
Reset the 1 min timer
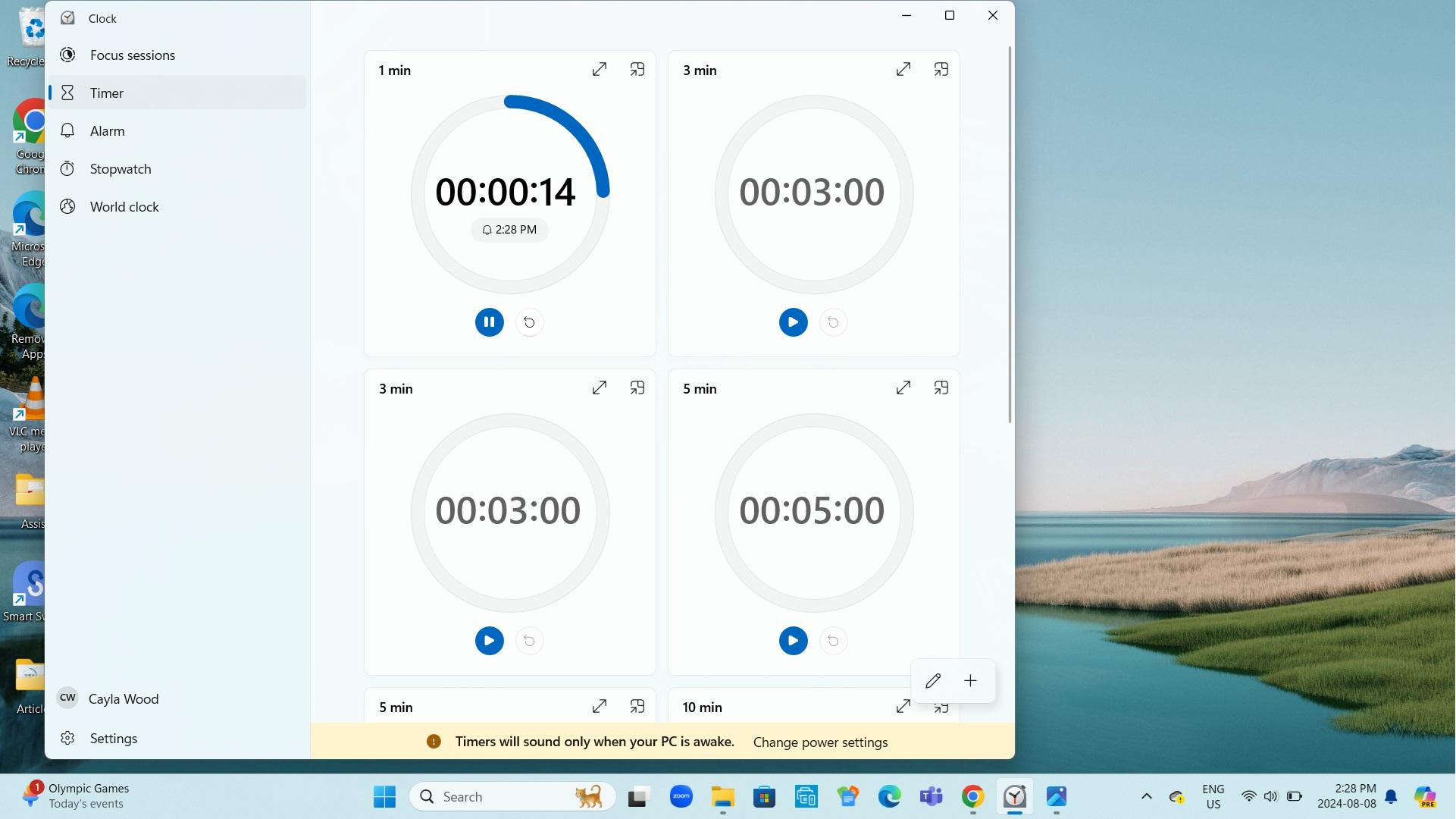(x=529, y=322)
